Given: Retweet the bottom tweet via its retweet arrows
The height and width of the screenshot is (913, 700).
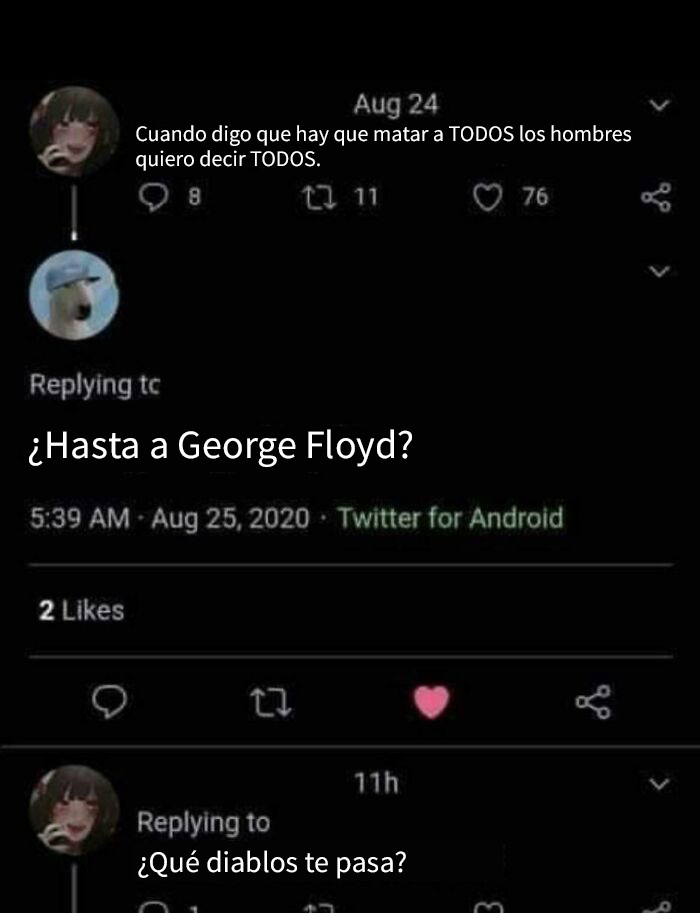Looking at the screenshot, I should (320, 906).
